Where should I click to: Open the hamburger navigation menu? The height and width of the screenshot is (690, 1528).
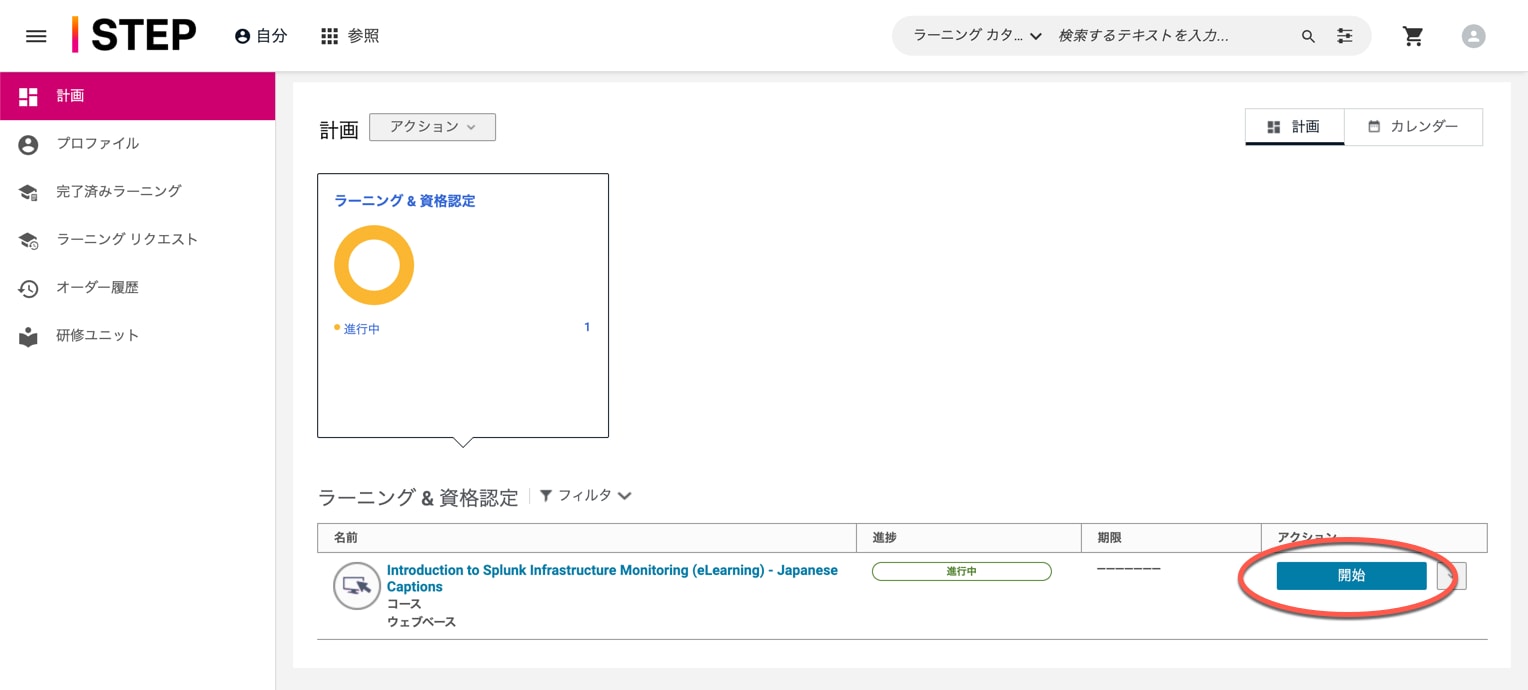click(x=36, y=36)
